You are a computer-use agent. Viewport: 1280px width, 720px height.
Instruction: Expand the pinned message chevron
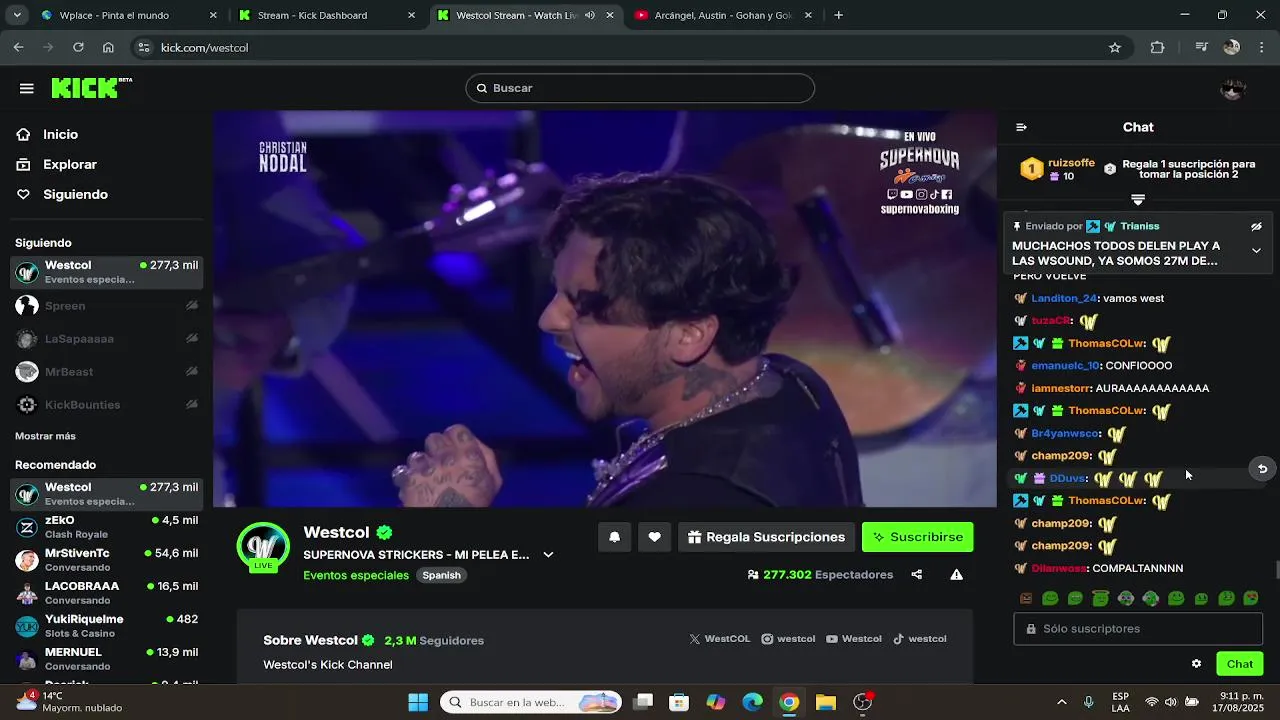point(1257,251)
